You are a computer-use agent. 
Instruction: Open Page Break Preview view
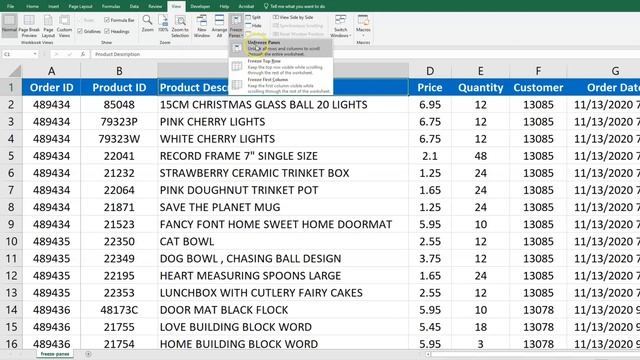[29, 26]
